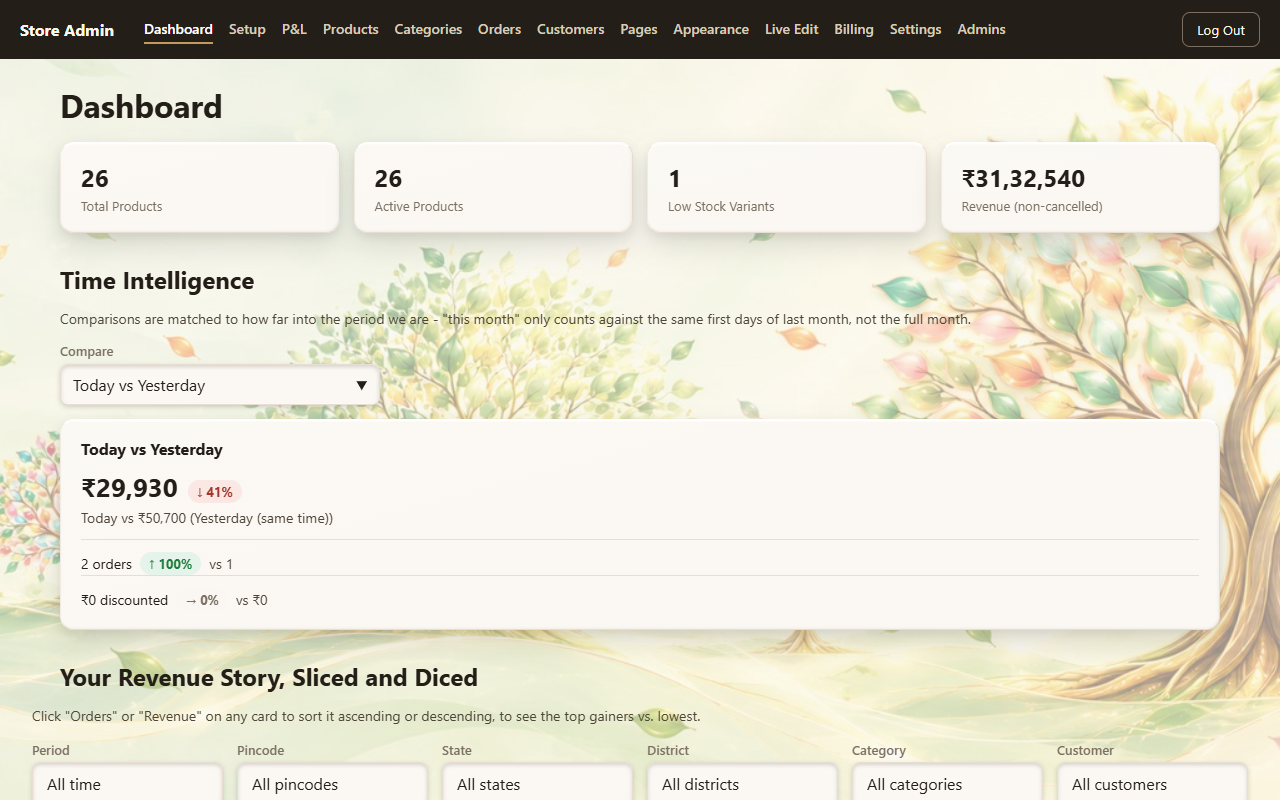
Task: Open the Period filter (All time)
Action: pyautogui.click(x=127, y=783)
